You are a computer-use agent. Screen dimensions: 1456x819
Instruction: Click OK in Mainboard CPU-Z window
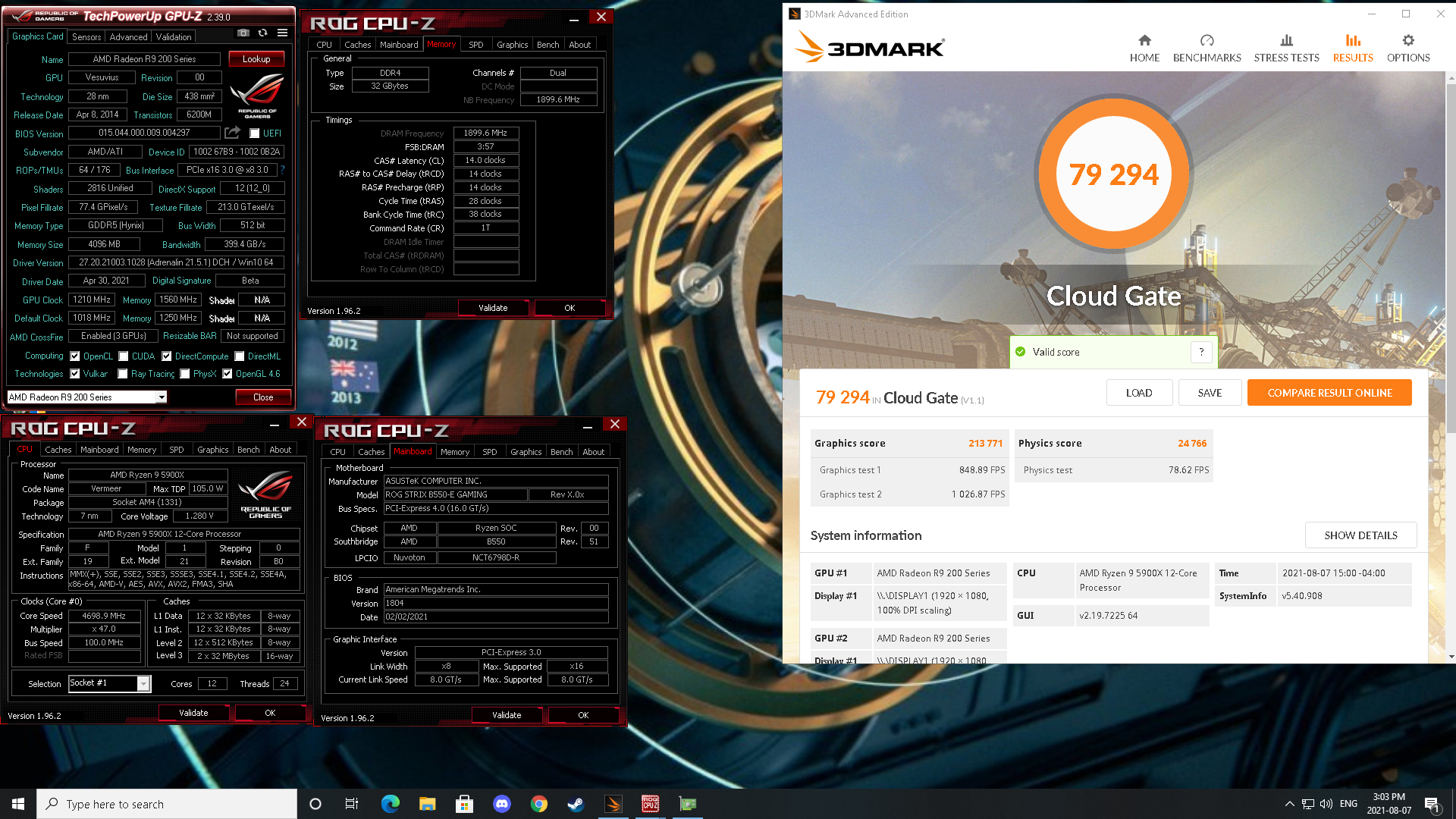pos(583,715)
